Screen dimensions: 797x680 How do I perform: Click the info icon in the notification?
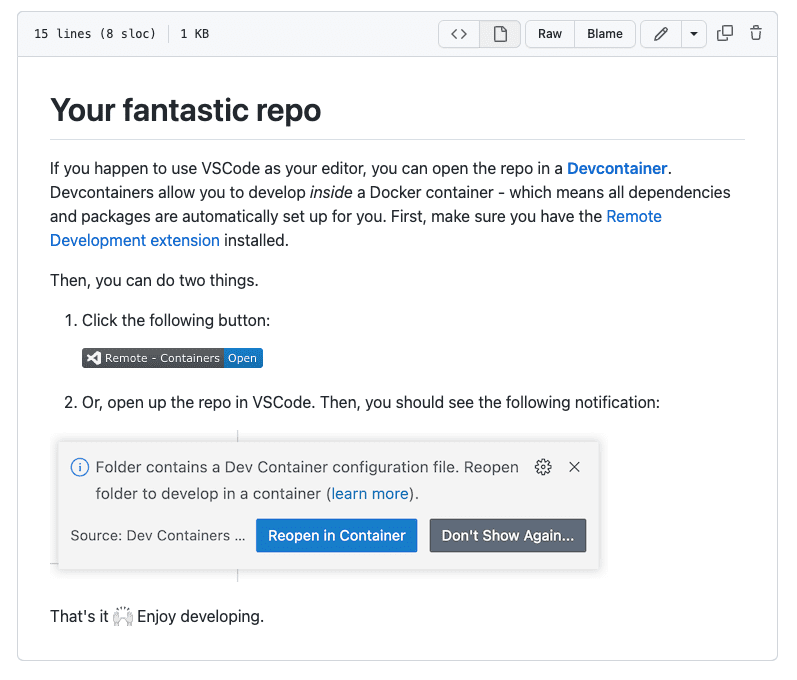click(80, 467)
